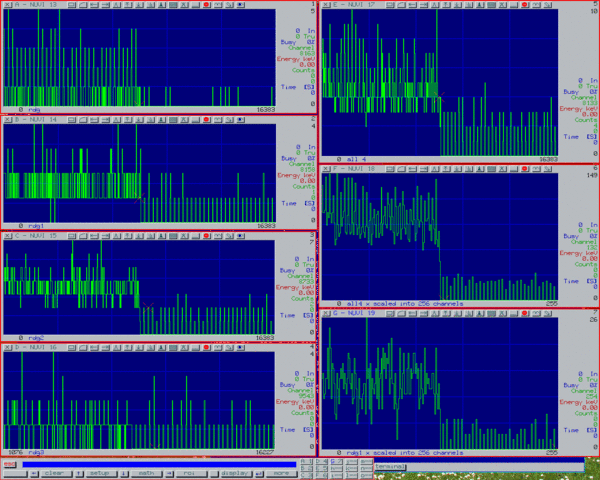This screenshot has height=480, width=600.
Task: Open the display menu button
Action: [235, 473]
